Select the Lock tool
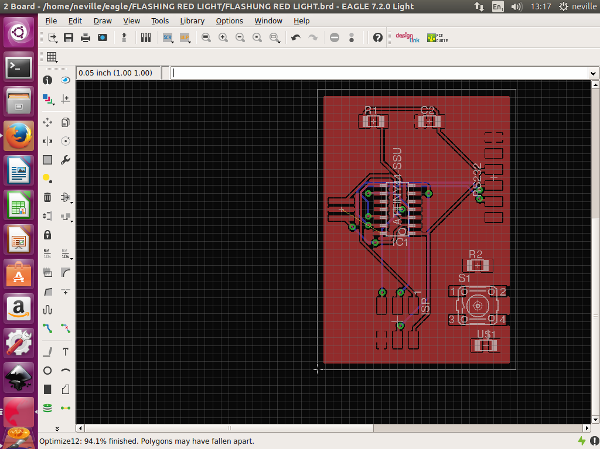Screen dimensions: 600x449 tap(48, 234)
